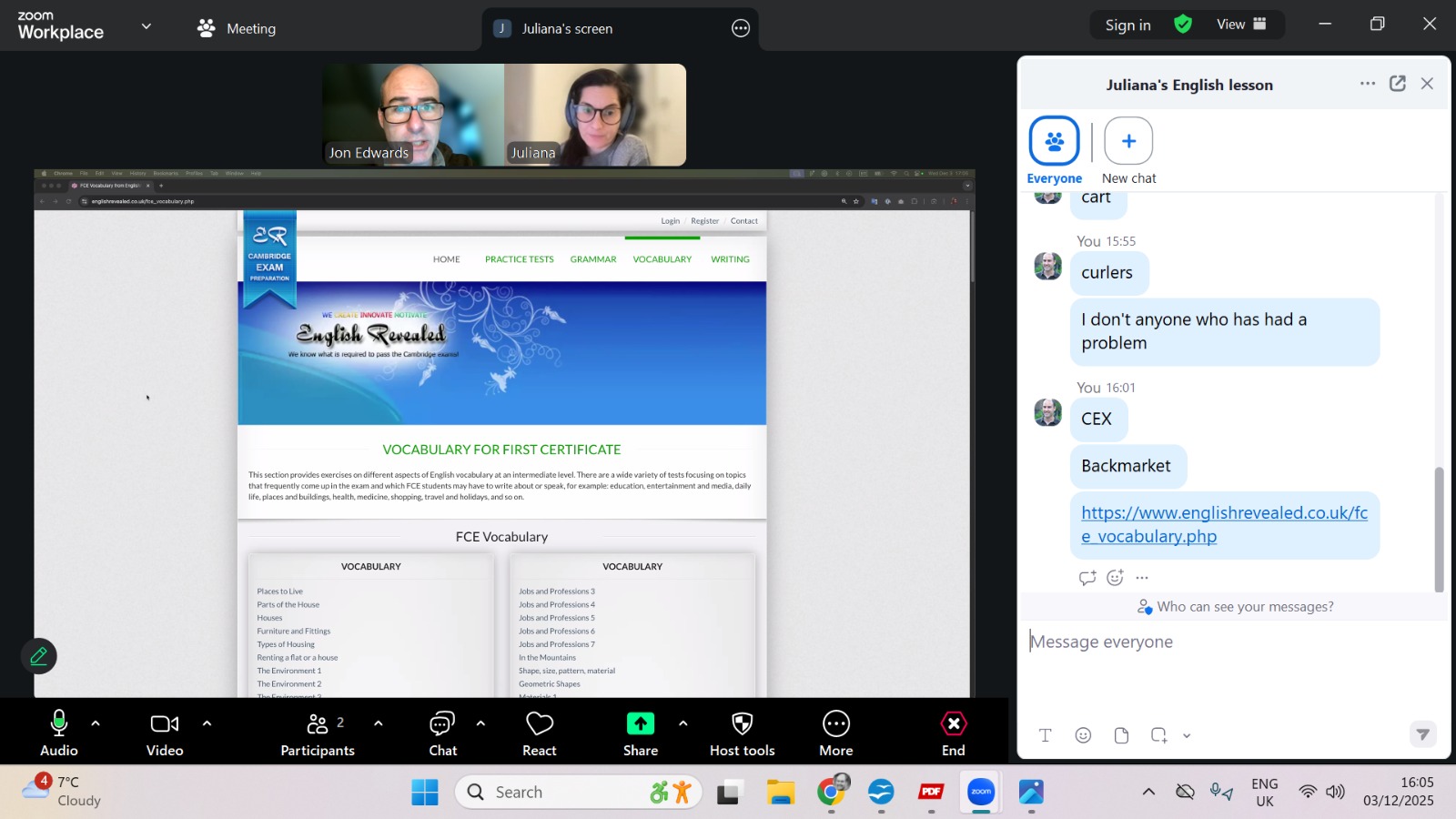Open the React emoji reactions button
Image resolution: width=1456 pixels, height=819 pixels.
pos(539,733)
